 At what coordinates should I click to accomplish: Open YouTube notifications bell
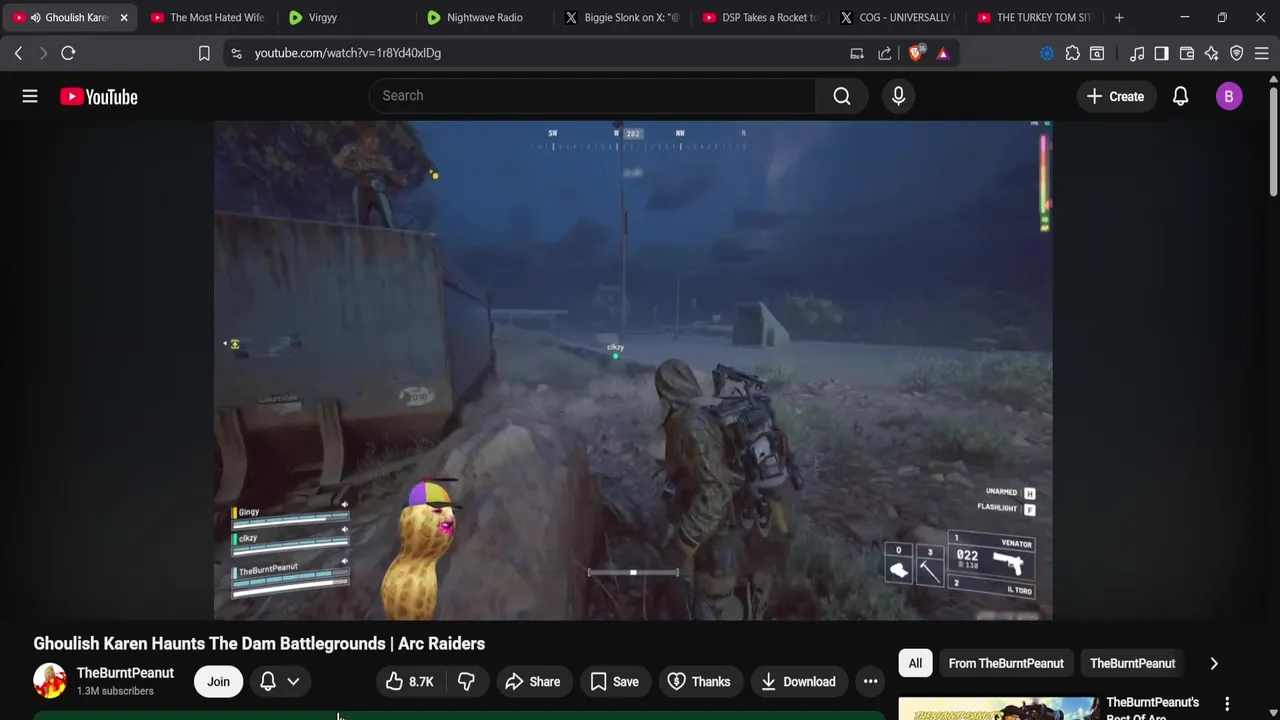(1180, 96)
